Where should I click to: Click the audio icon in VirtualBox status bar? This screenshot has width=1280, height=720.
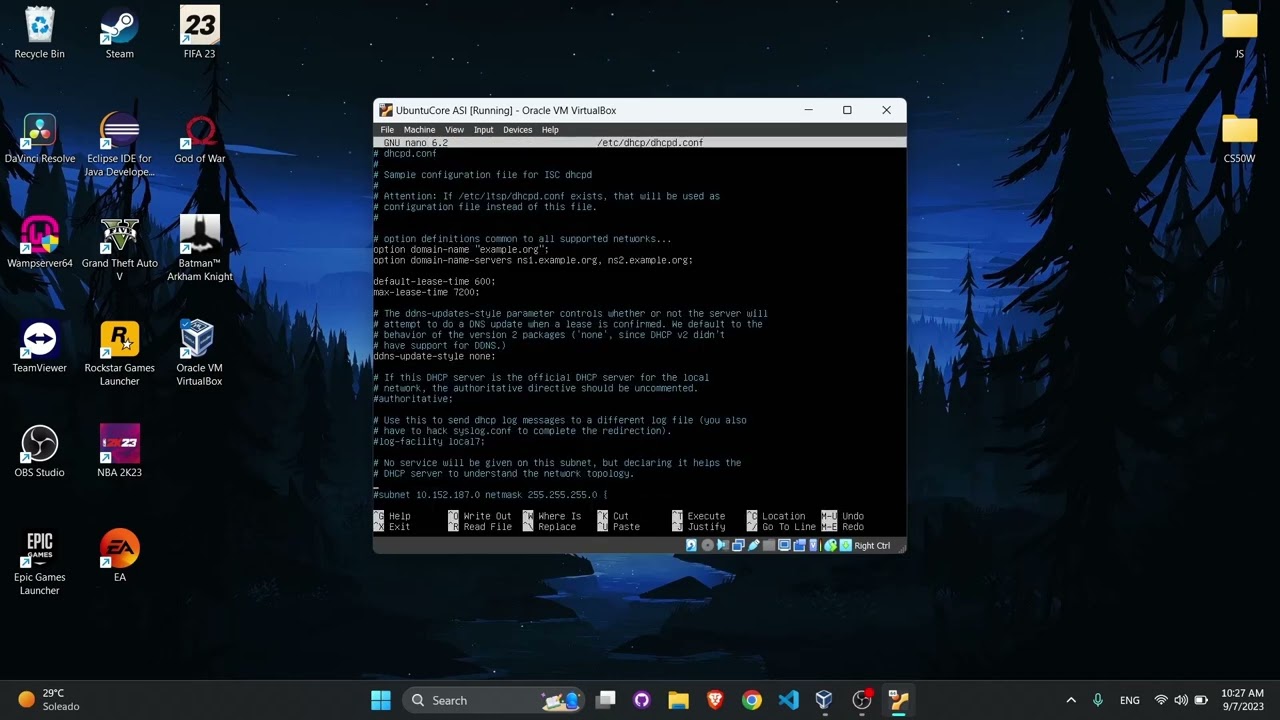[x=723, y=545]
